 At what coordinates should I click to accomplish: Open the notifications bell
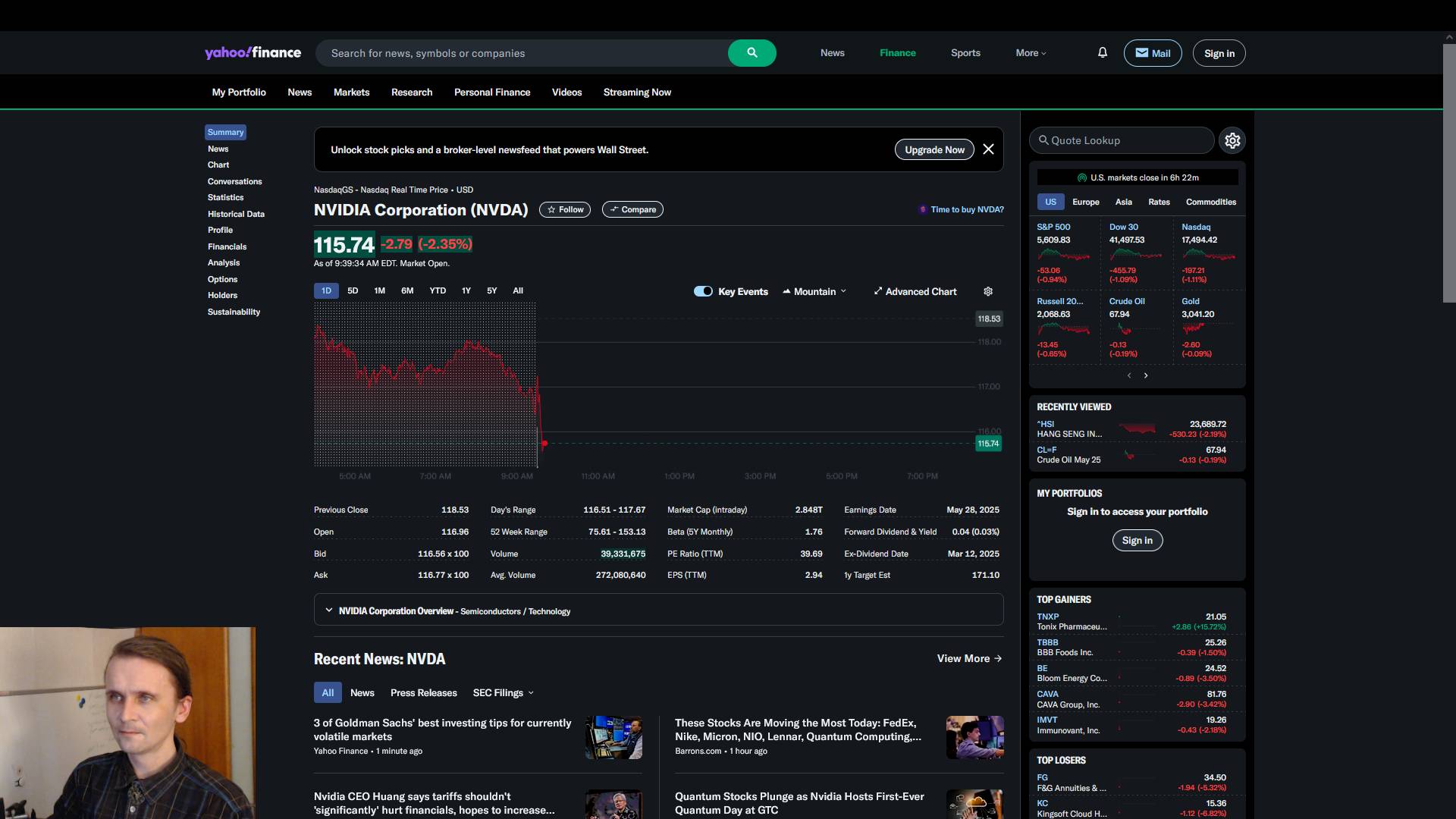coord(1103,52)
